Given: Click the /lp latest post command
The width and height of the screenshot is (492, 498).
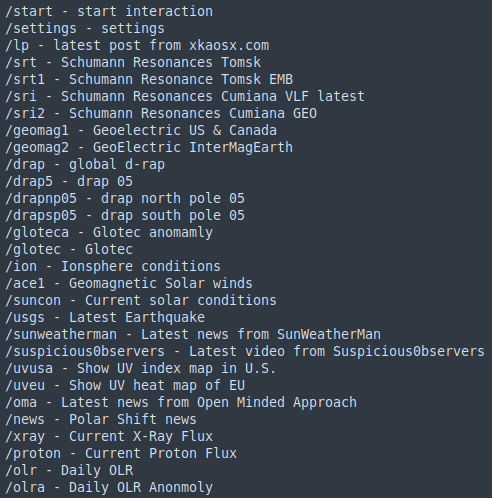Looking at the screenshot, I should coord(137,46).
